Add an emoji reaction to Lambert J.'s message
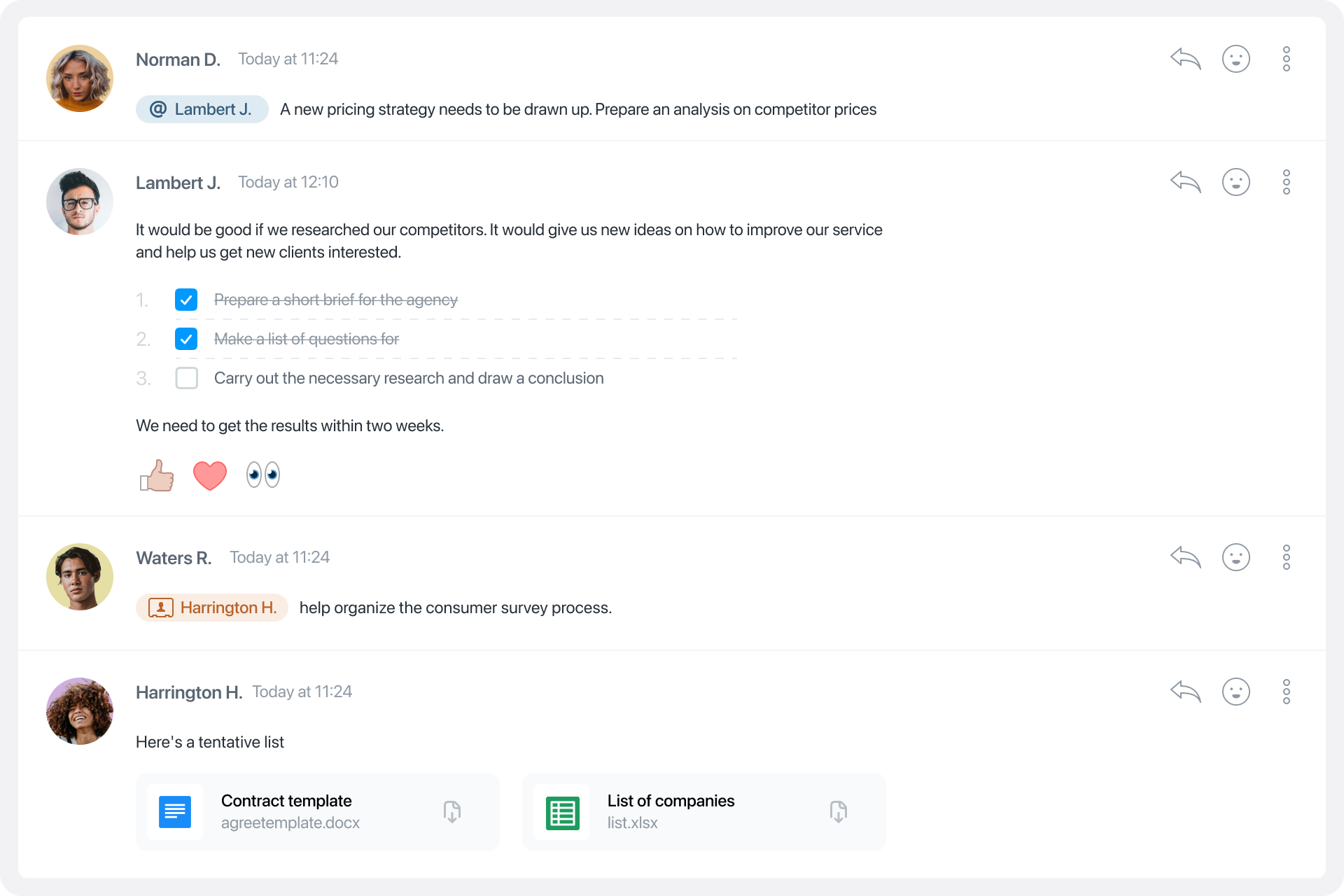This screenshot has height=896, width=1344. click(x=1235, y=182)
